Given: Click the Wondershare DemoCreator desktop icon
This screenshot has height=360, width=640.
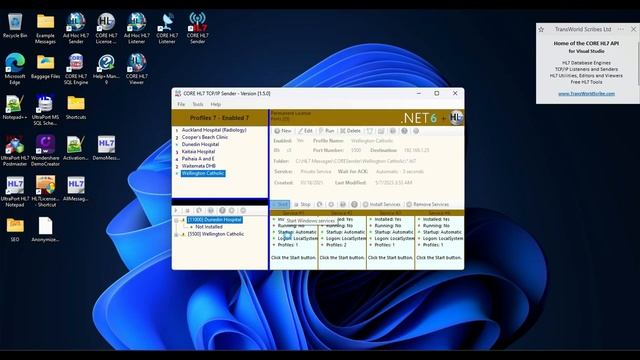Looking at the screenshot, I should 45,150.
